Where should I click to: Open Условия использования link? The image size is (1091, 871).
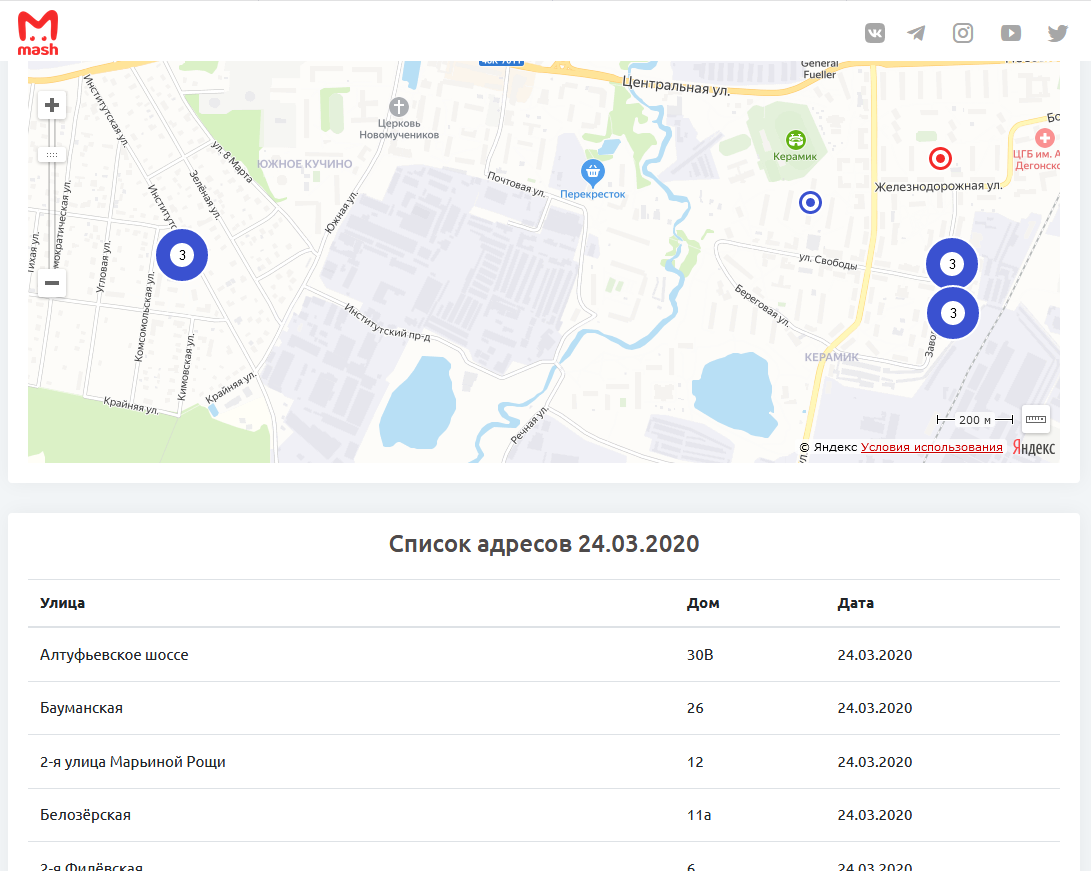(x=932, y=447)
